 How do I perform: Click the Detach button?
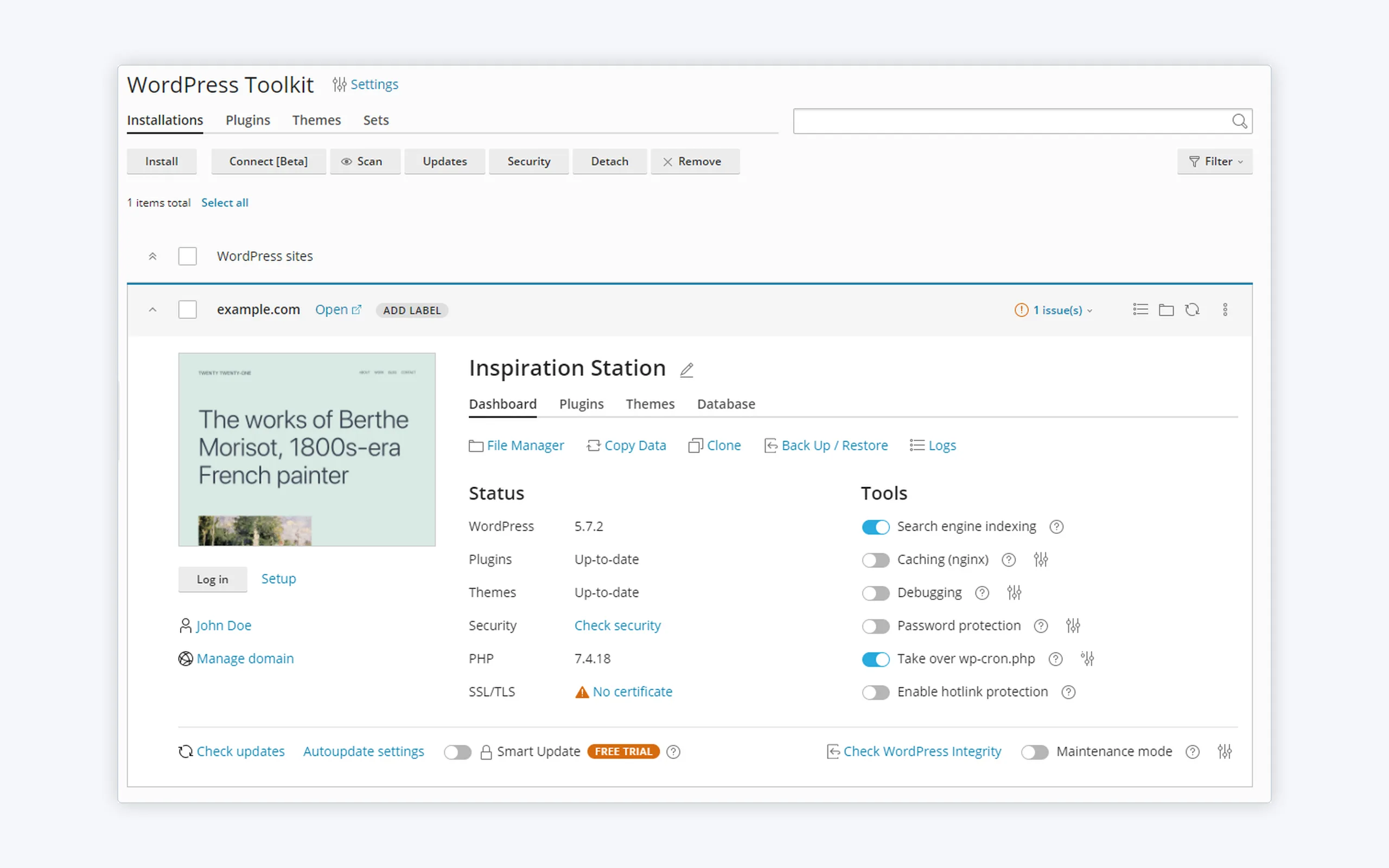609,162
